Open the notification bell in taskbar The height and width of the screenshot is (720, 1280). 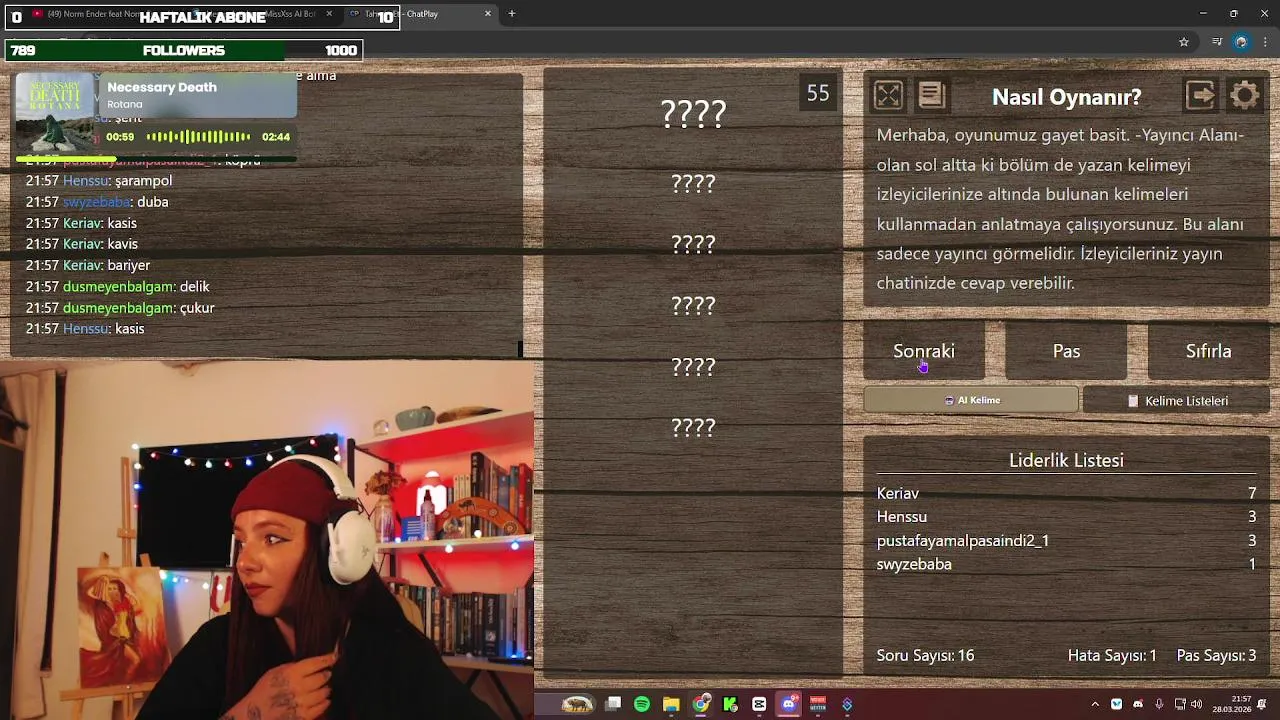[1262, 704]
